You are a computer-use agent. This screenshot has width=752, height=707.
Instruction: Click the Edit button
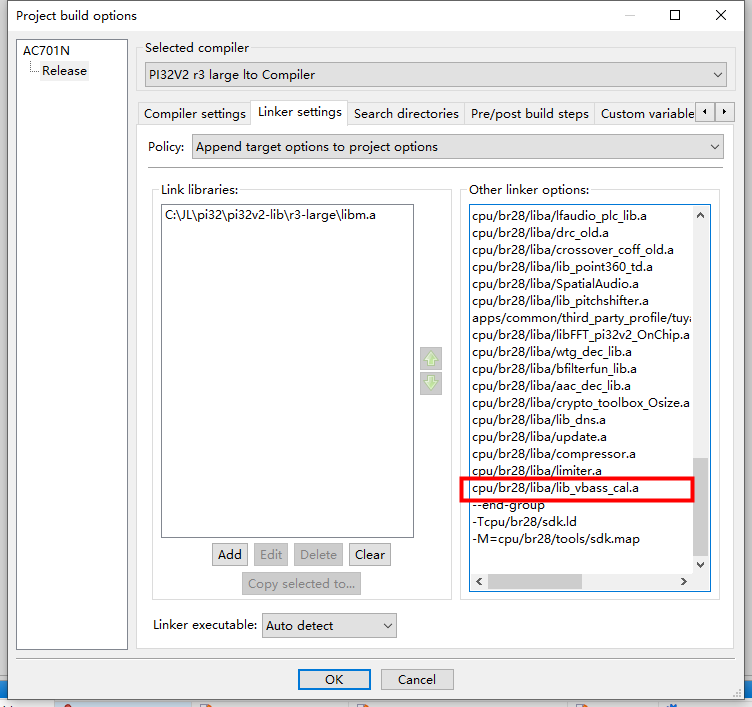point(271,554)
